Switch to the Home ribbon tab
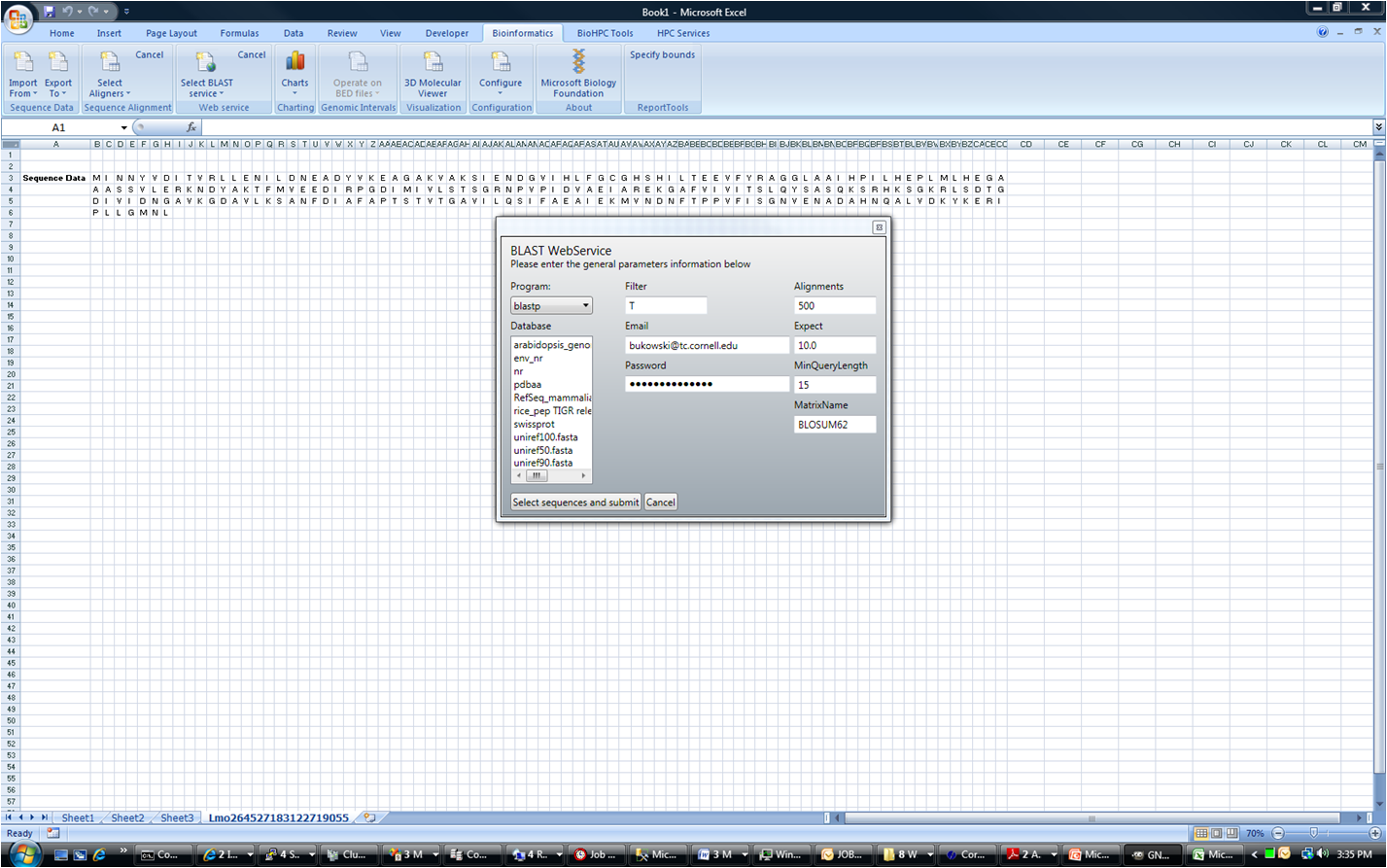1387x868 pixels. (x=62, y=33)
